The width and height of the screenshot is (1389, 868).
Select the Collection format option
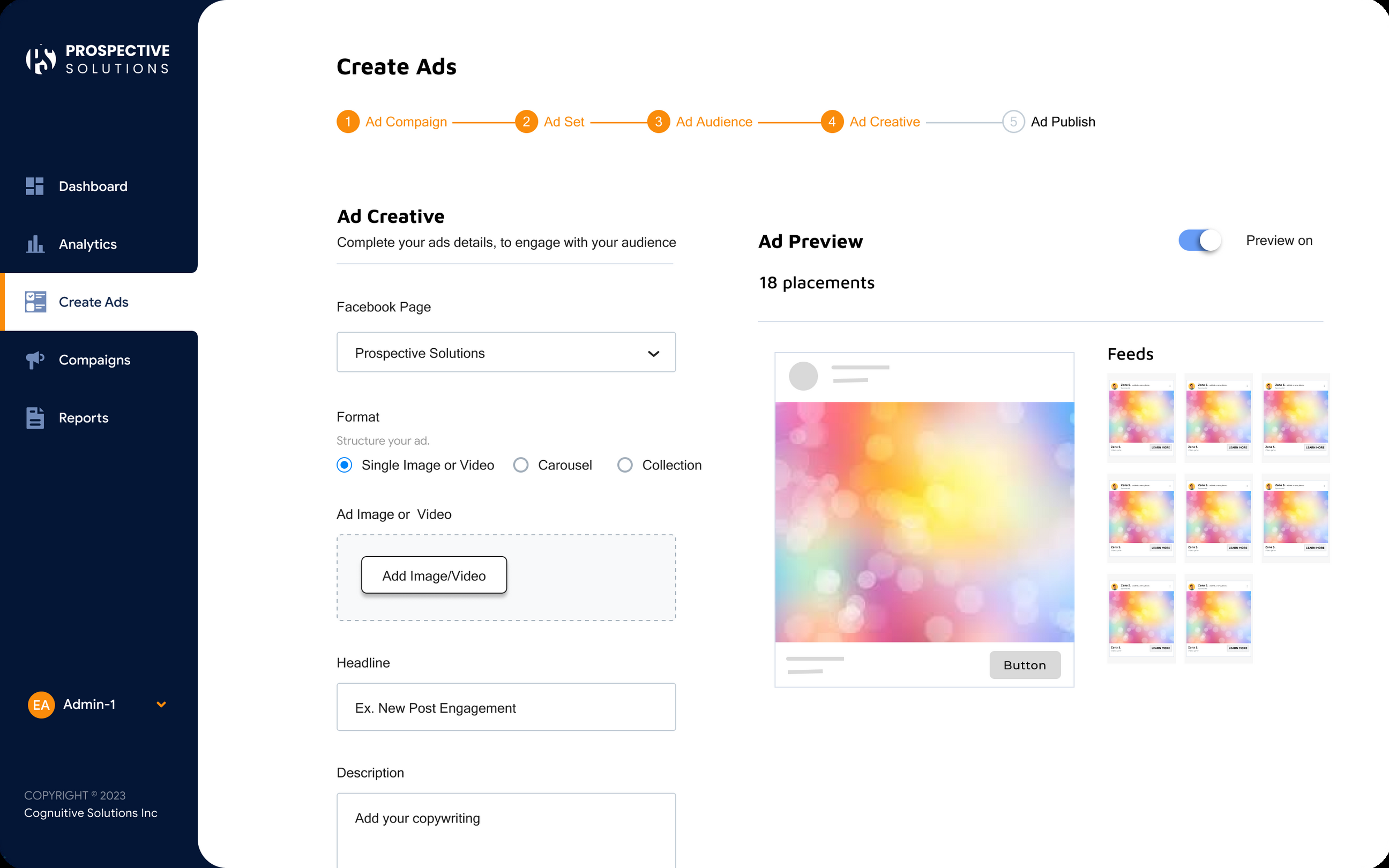[x=625, y=465]
